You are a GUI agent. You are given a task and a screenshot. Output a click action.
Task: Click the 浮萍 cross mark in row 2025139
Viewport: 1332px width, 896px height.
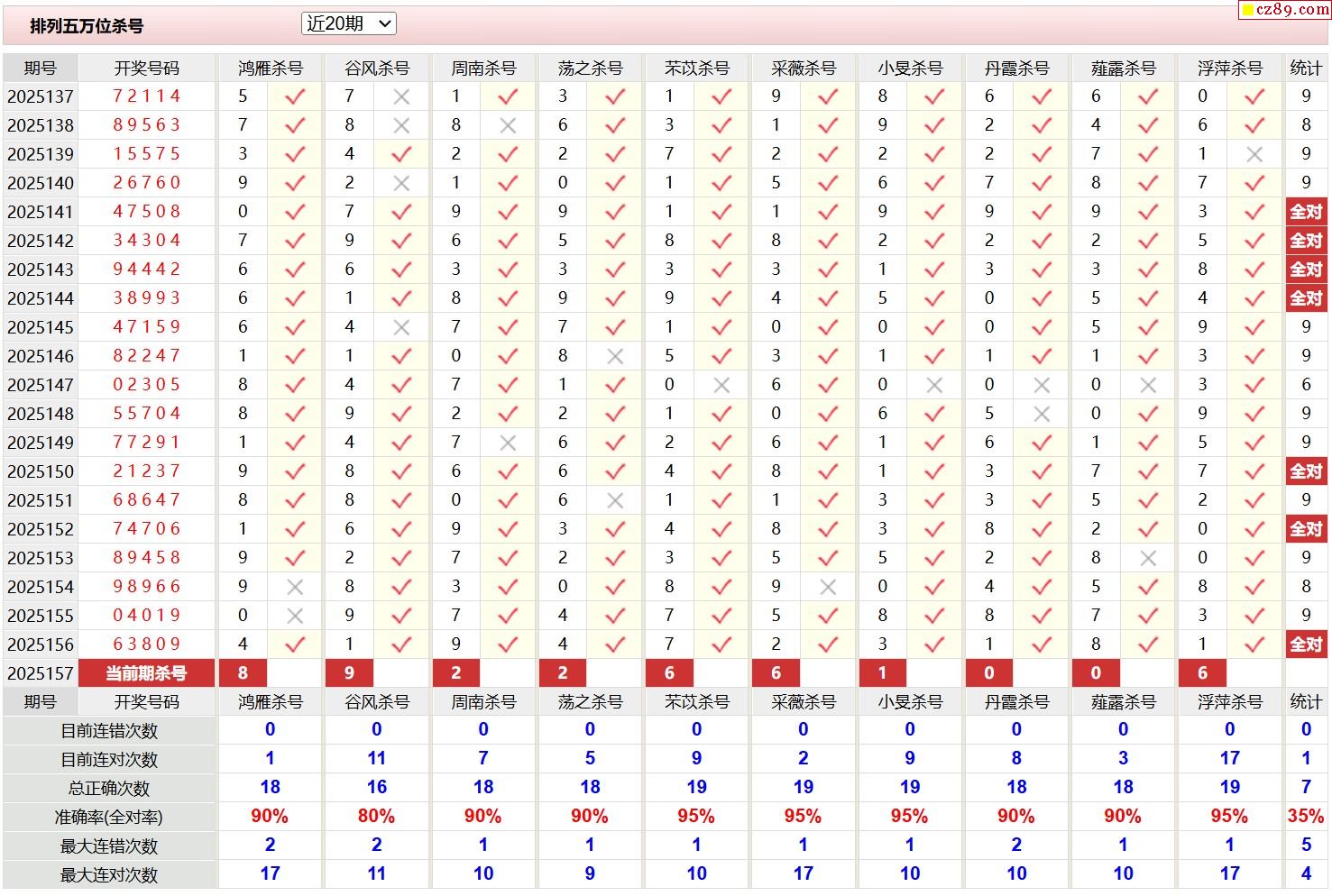(1254, 155)
